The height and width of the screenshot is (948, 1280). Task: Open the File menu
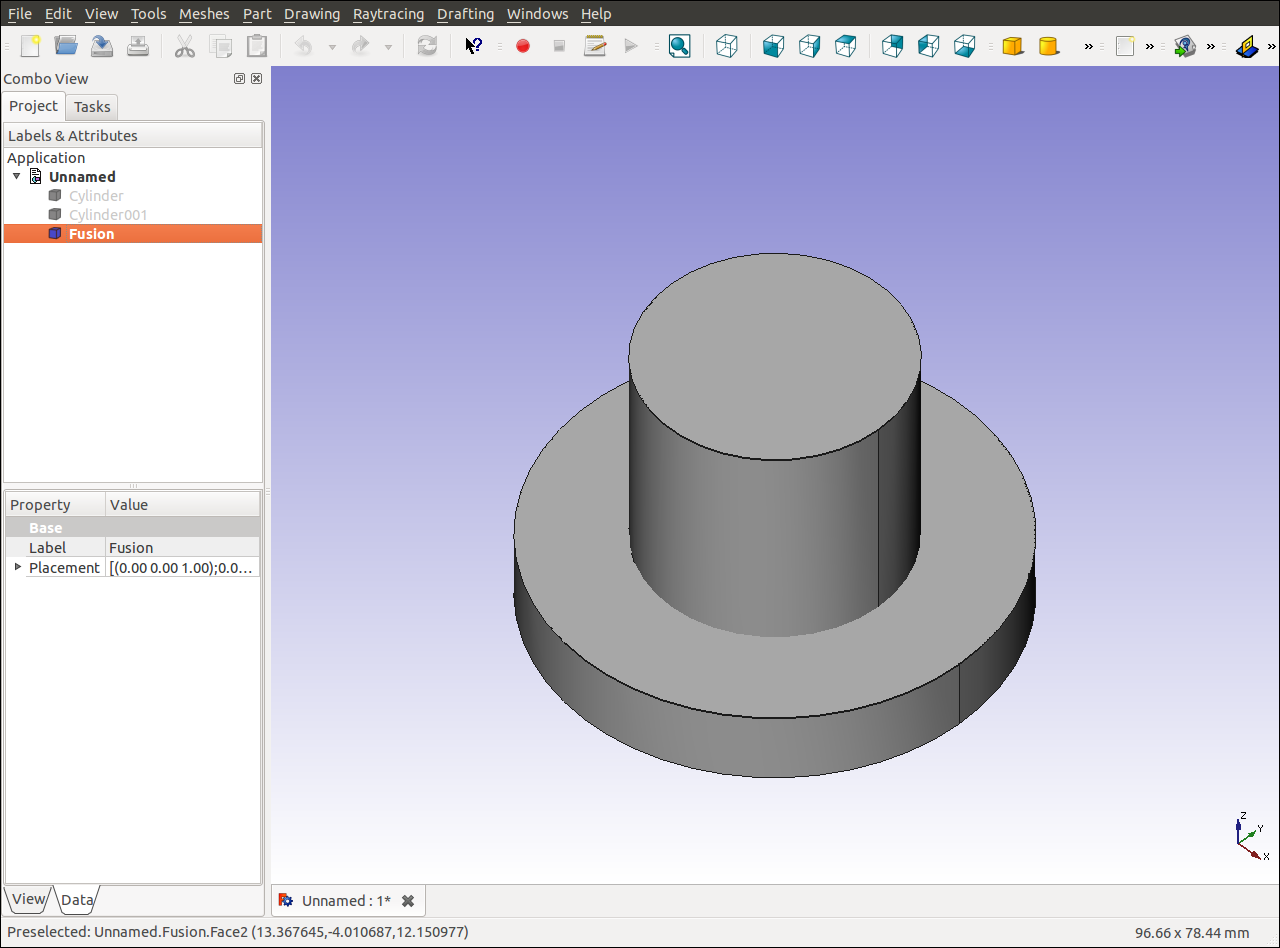(20, 14)
